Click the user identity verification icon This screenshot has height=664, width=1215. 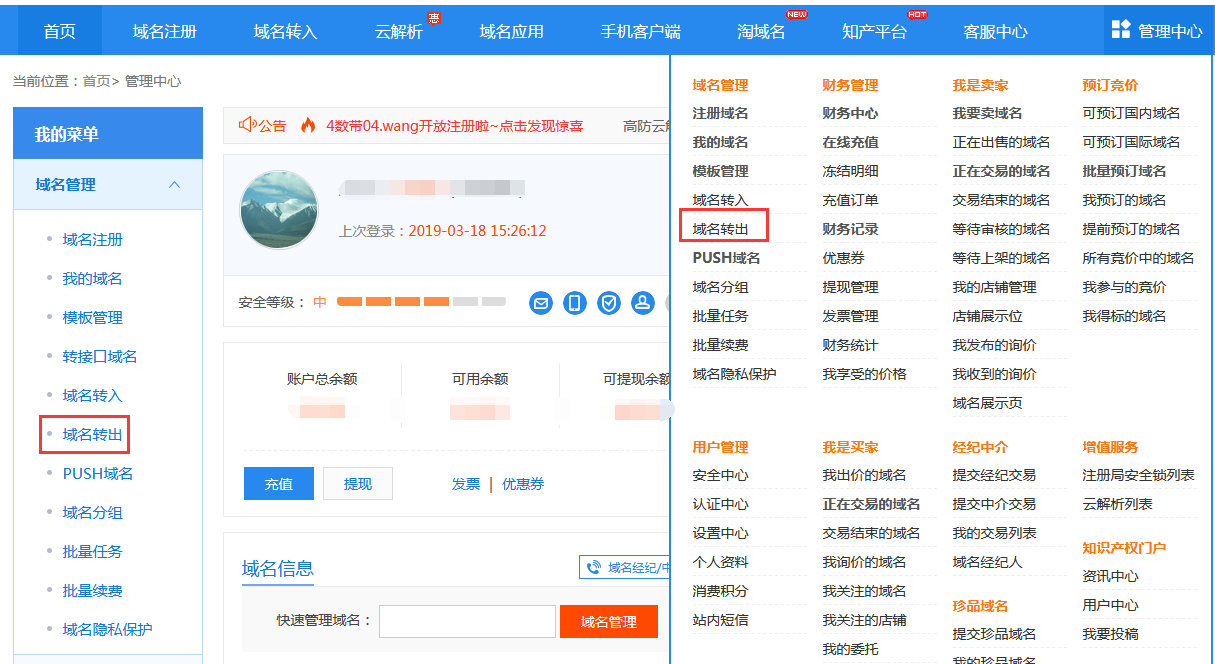click(x=642, y=303)
